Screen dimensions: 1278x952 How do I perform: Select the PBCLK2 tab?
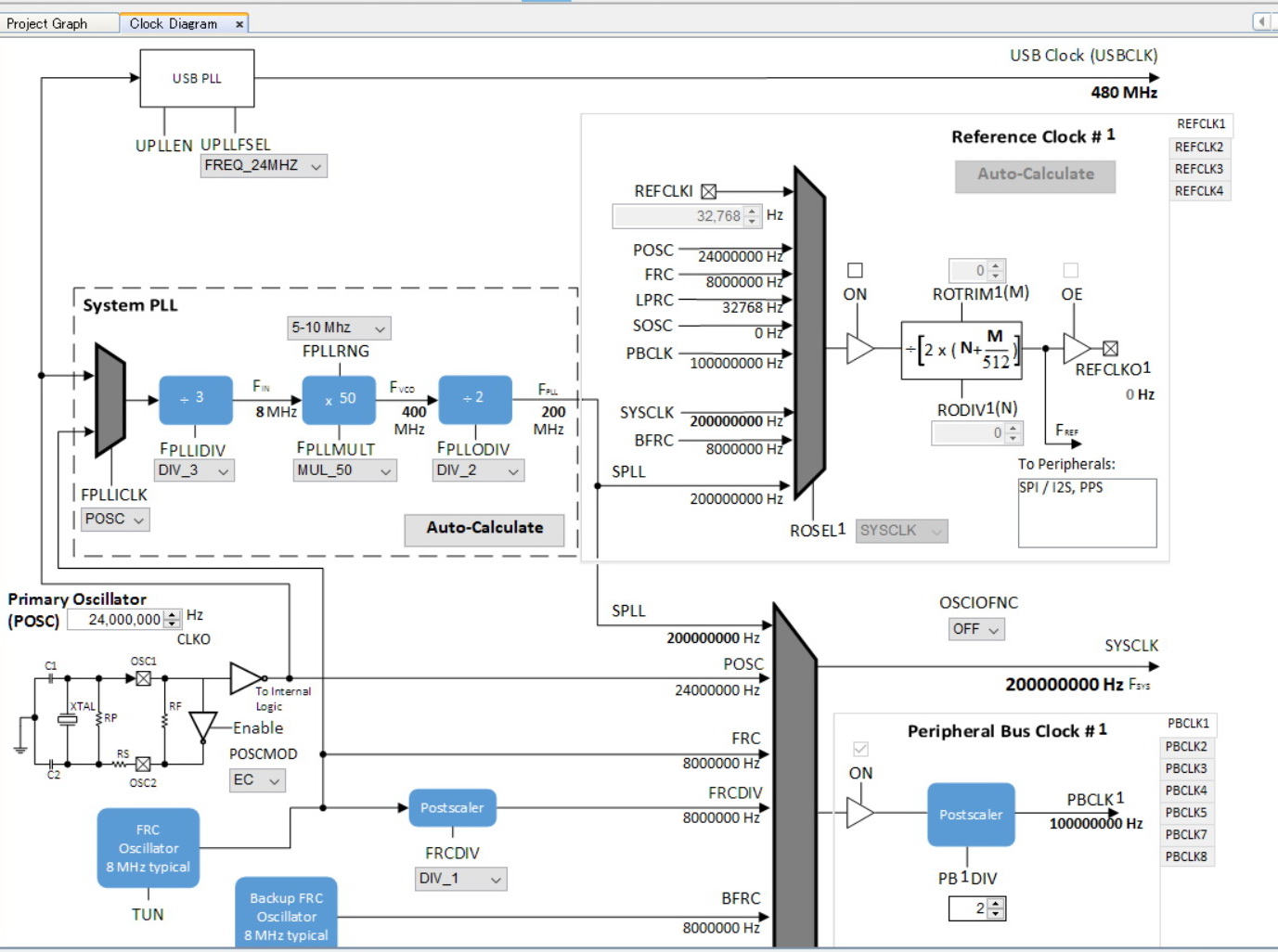coord(1186,746)
